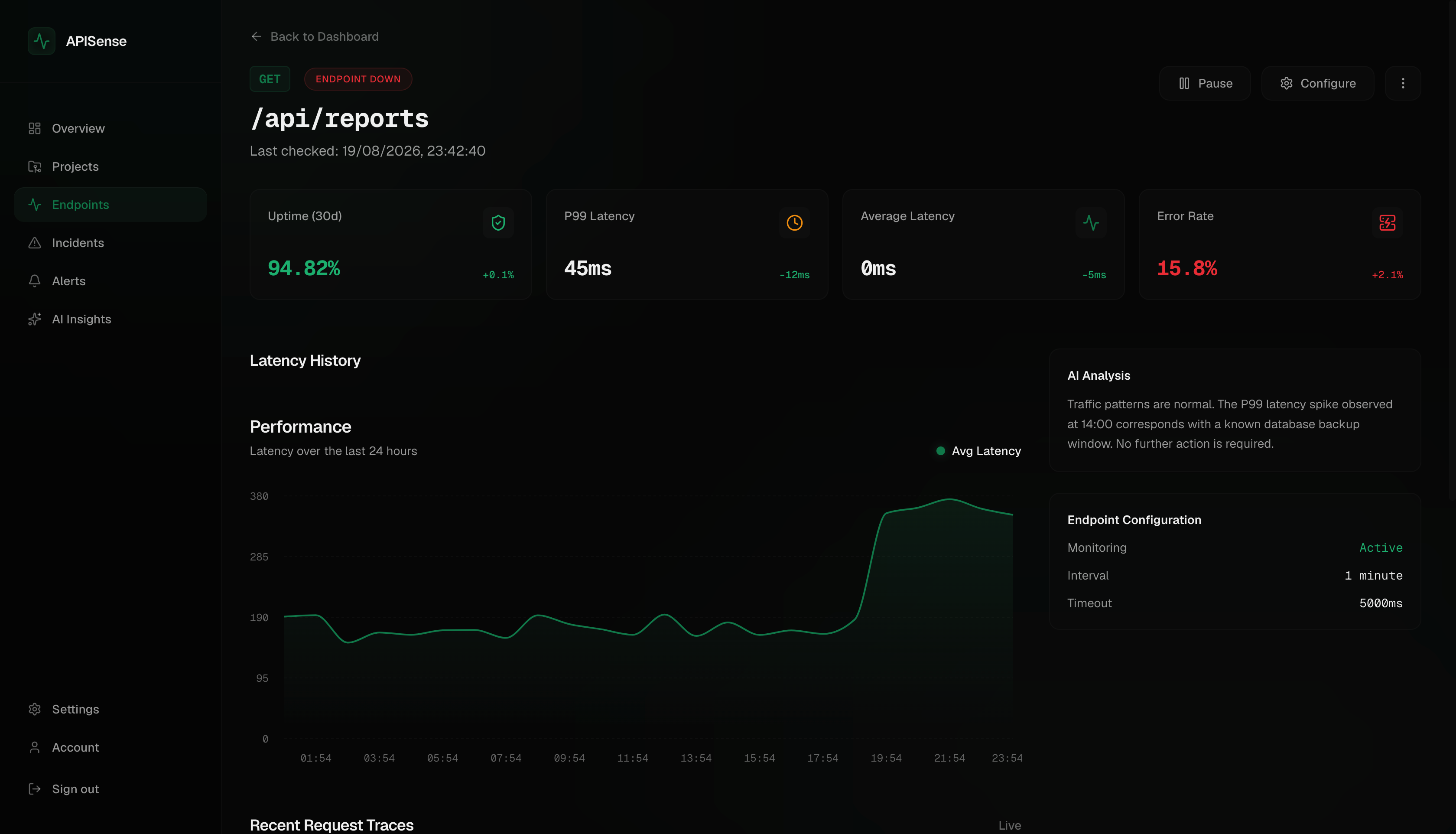Image resolution: width=1456 pixels, height=834 pixels.
Task: Click the Endpoints activity icon in sidebar
Action: tap(34, 205)
